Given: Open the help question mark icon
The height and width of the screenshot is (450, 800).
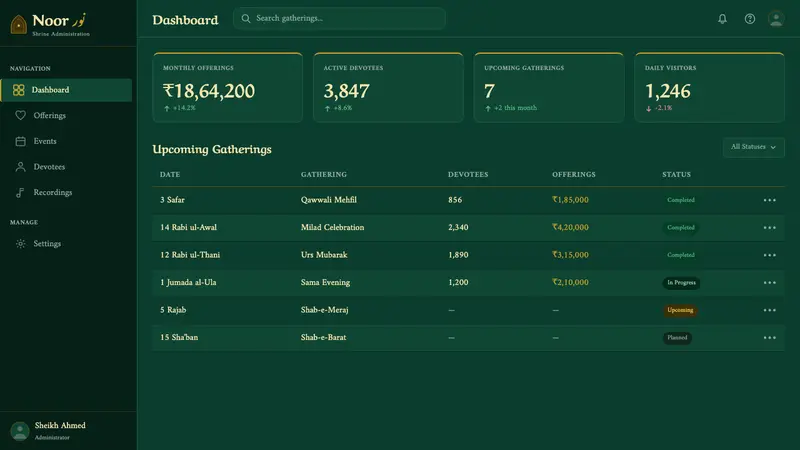Looking at the screenshot, I should tap(749, 19).
